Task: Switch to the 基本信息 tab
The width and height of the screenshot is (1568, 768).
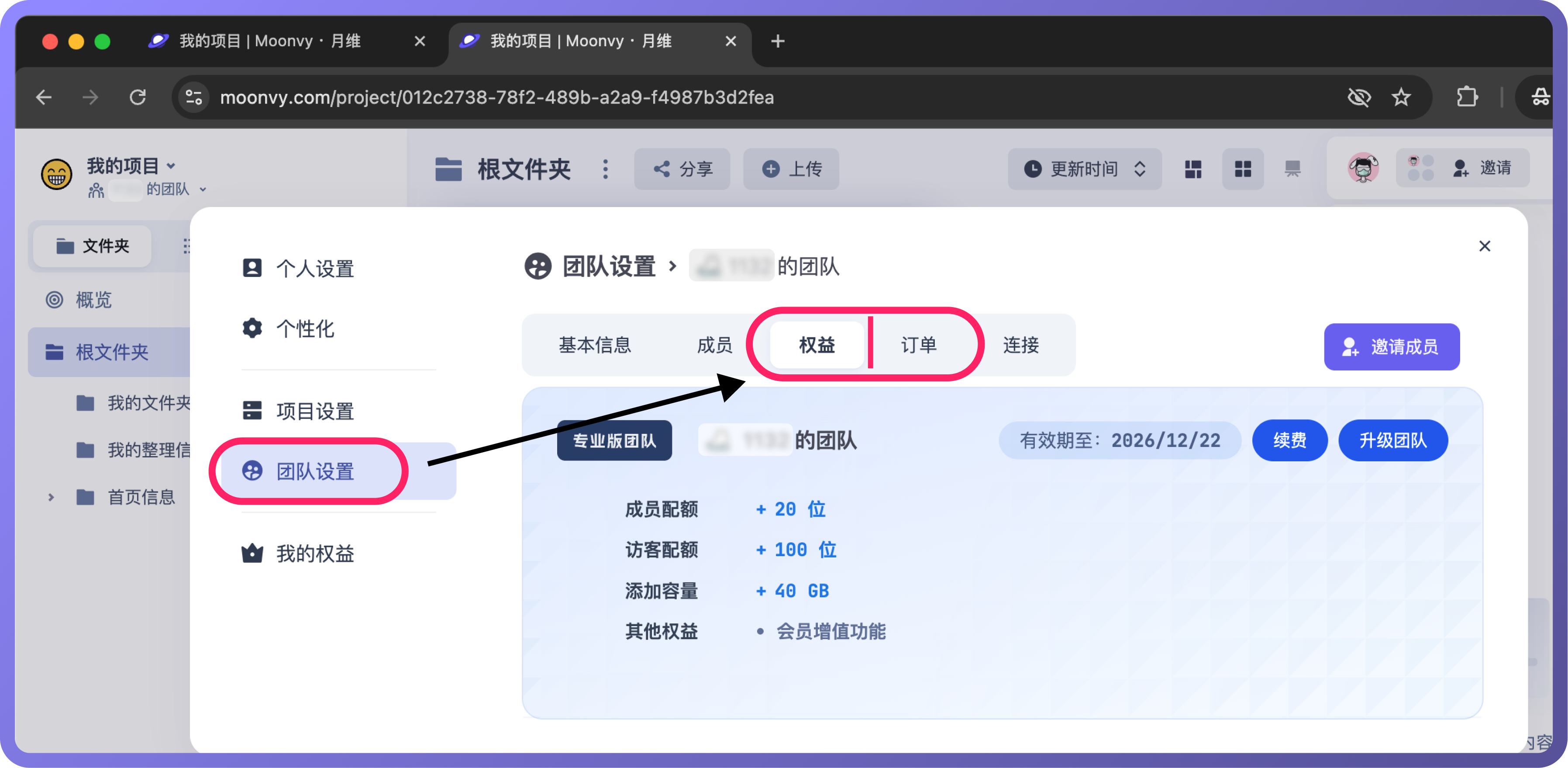Action: [594, 345]
